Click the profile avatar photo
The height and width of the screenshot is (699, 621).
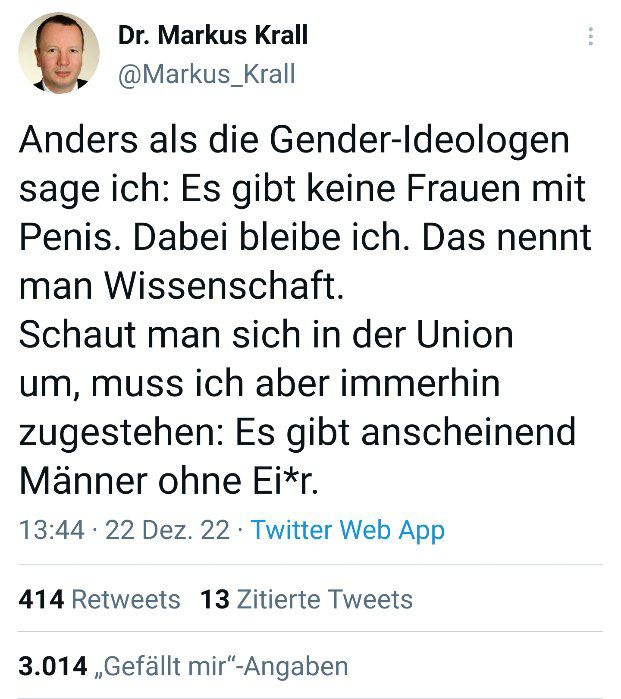tap(58, 54)
